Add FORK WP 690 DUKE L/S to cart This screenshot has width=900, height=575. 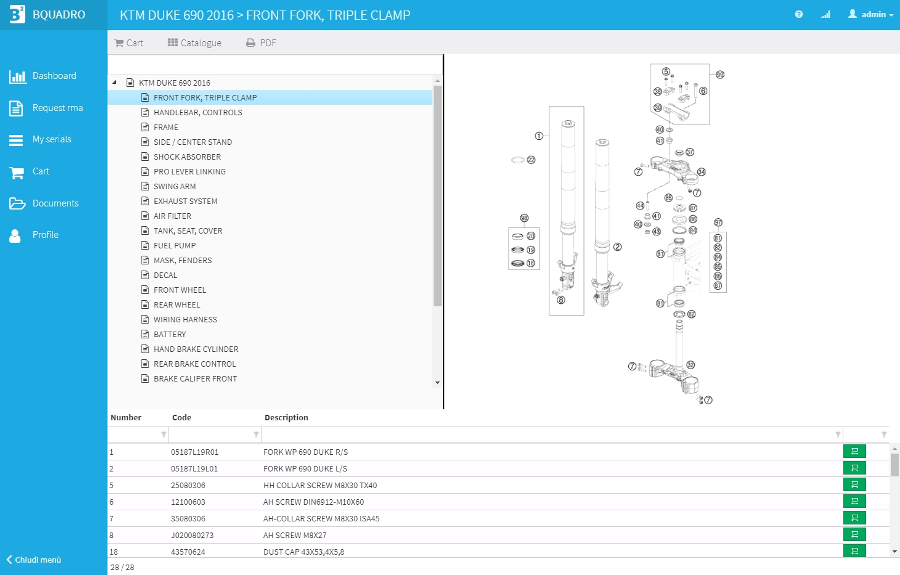click(x=854, y=468)
